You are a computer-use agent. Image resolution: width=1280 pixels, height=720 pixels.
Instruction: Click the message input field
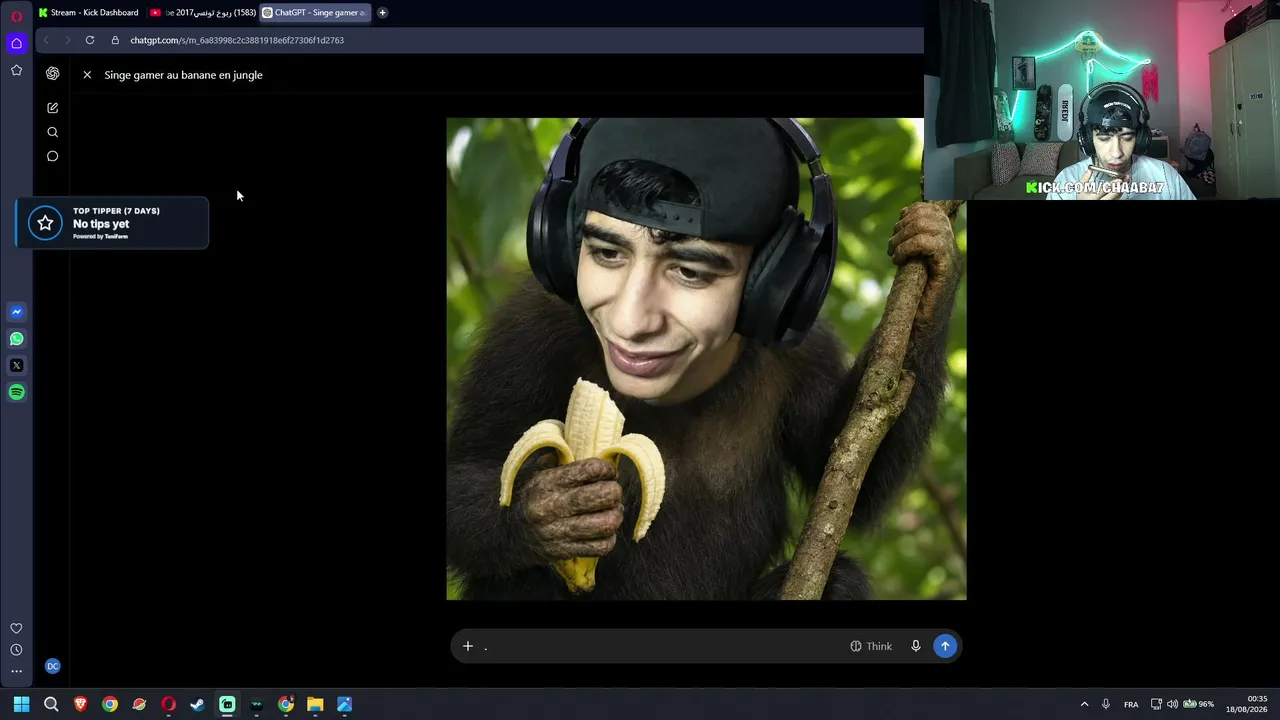[660, 646]
